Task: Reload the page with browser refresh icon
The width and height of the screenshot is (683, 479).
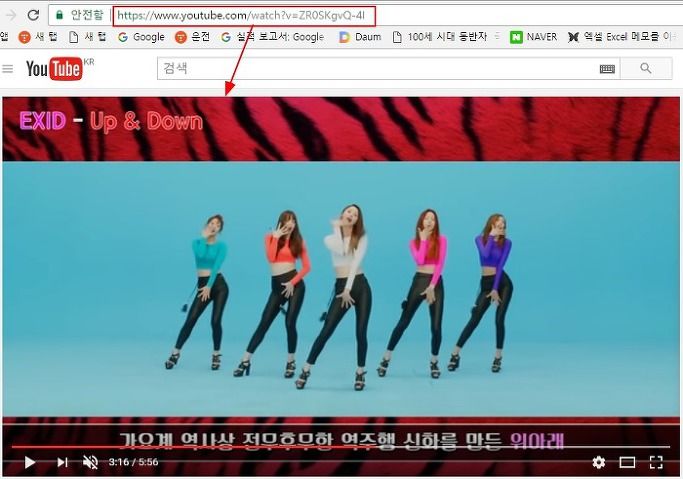Action: 33,15
